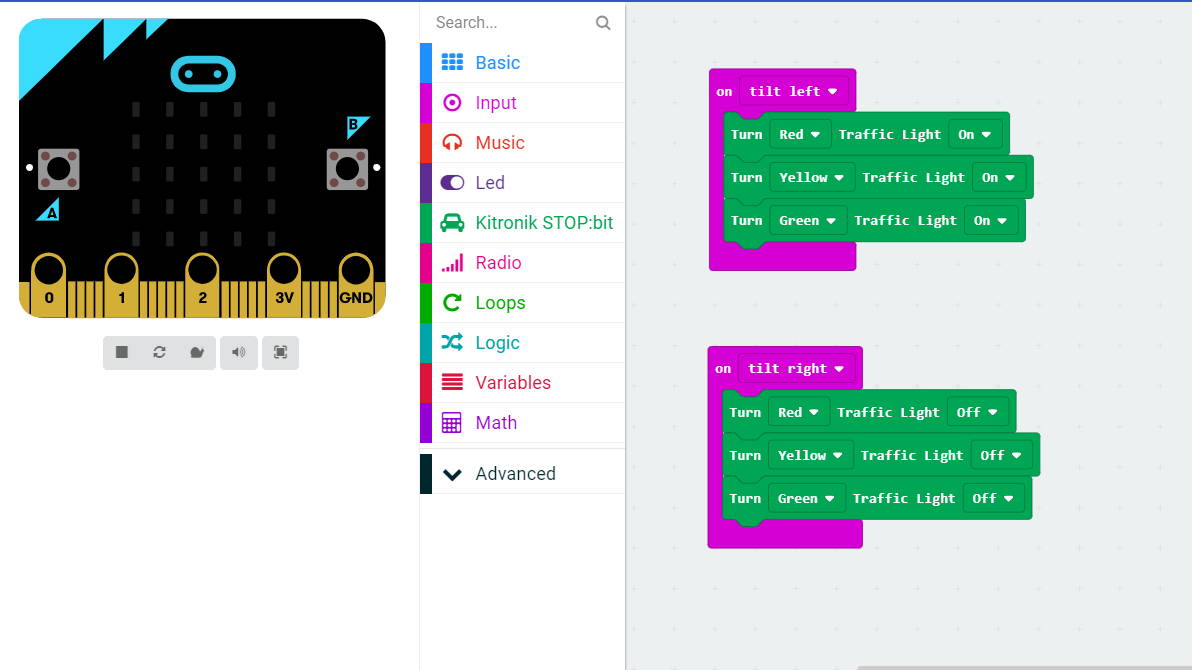Open Off dropdown for Red traffic light
Screen dimensions: 1192x670
977,412
